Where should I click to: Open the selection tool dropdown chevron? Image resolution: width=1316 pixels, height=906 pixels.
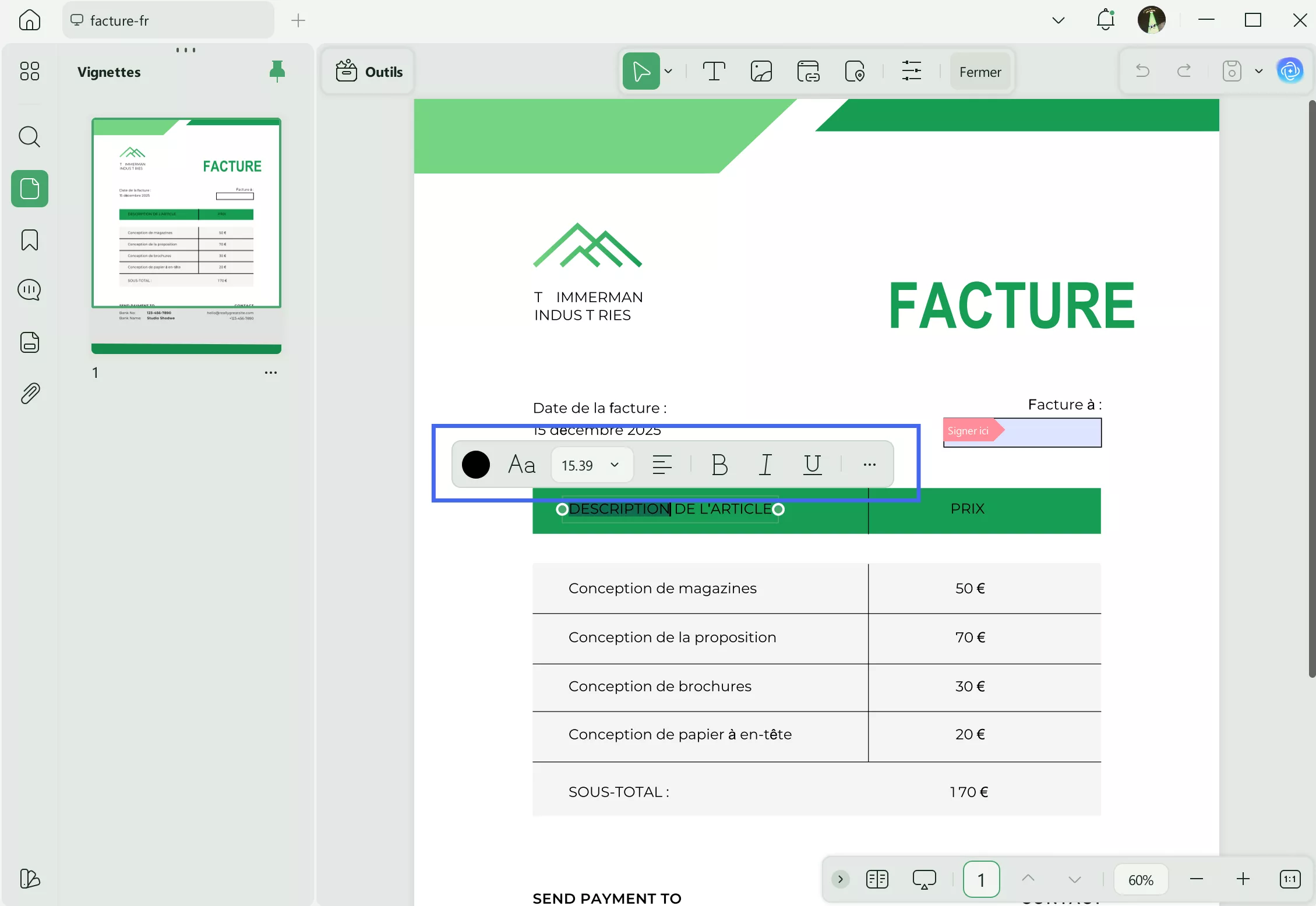(x=669, y=70)
